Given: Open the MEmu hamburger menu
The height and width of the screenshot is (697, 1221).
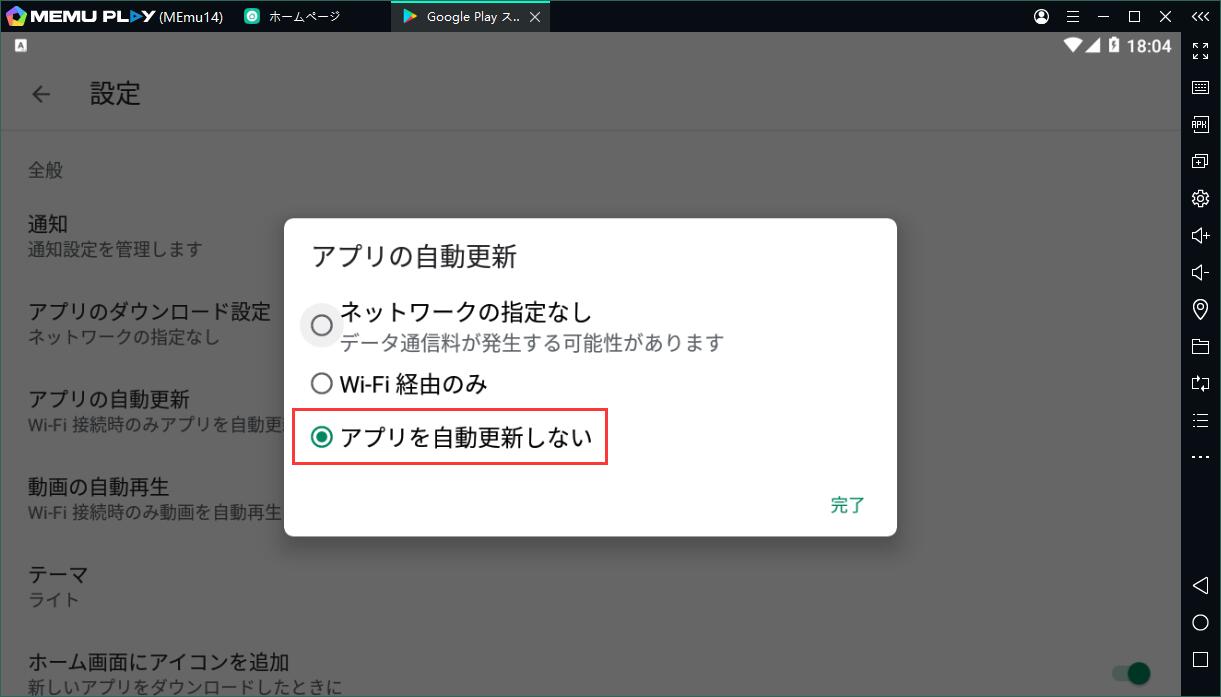Looking at the screenshot, I should point(1073,17).
